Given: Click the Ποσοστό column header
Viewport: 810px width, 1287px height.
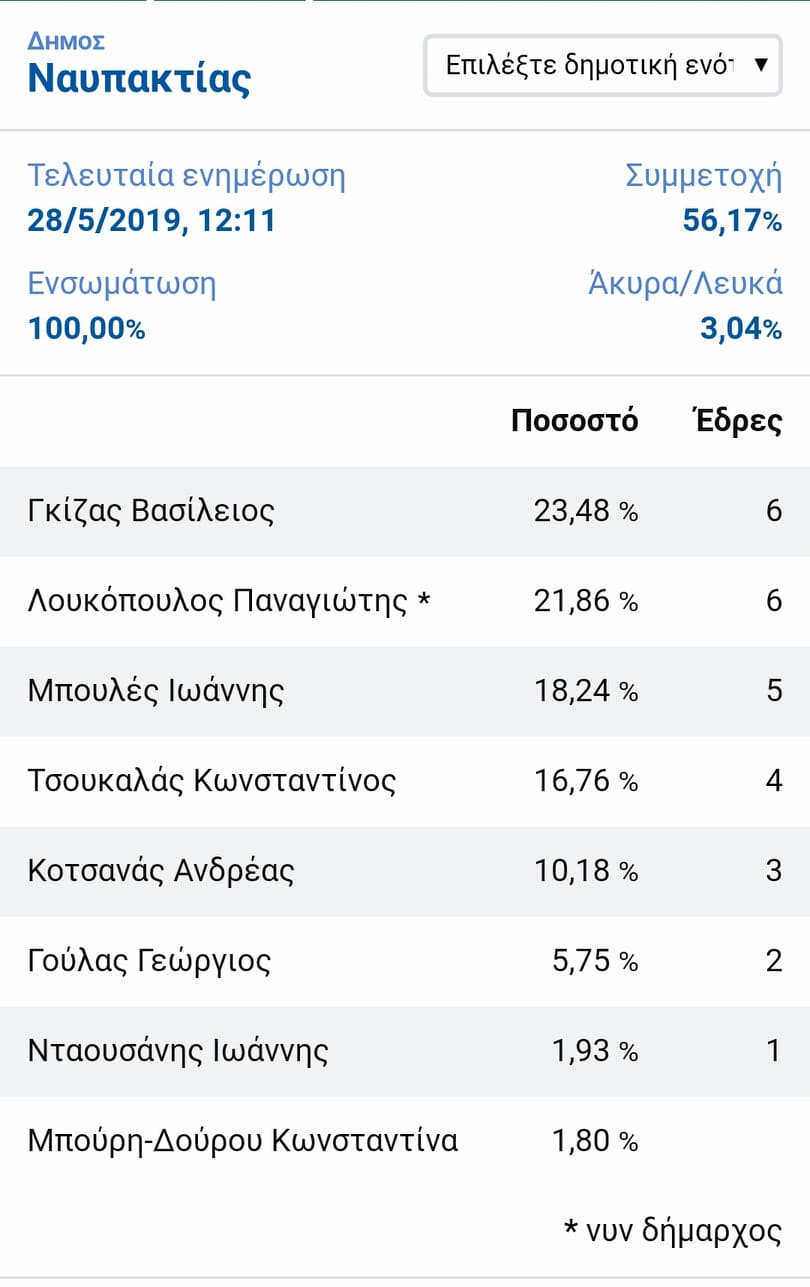Looking at the screenshot, I should coord(574,421).
